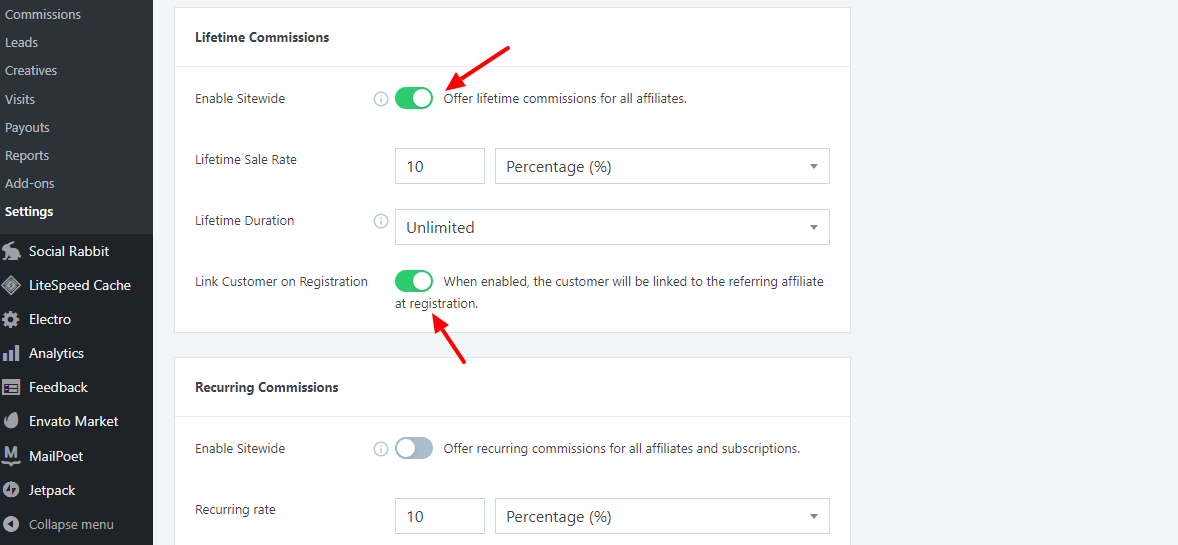Disable lifetime commissions sitewide toggle
The image size is (1178, 545).
[x=414, y=98]
